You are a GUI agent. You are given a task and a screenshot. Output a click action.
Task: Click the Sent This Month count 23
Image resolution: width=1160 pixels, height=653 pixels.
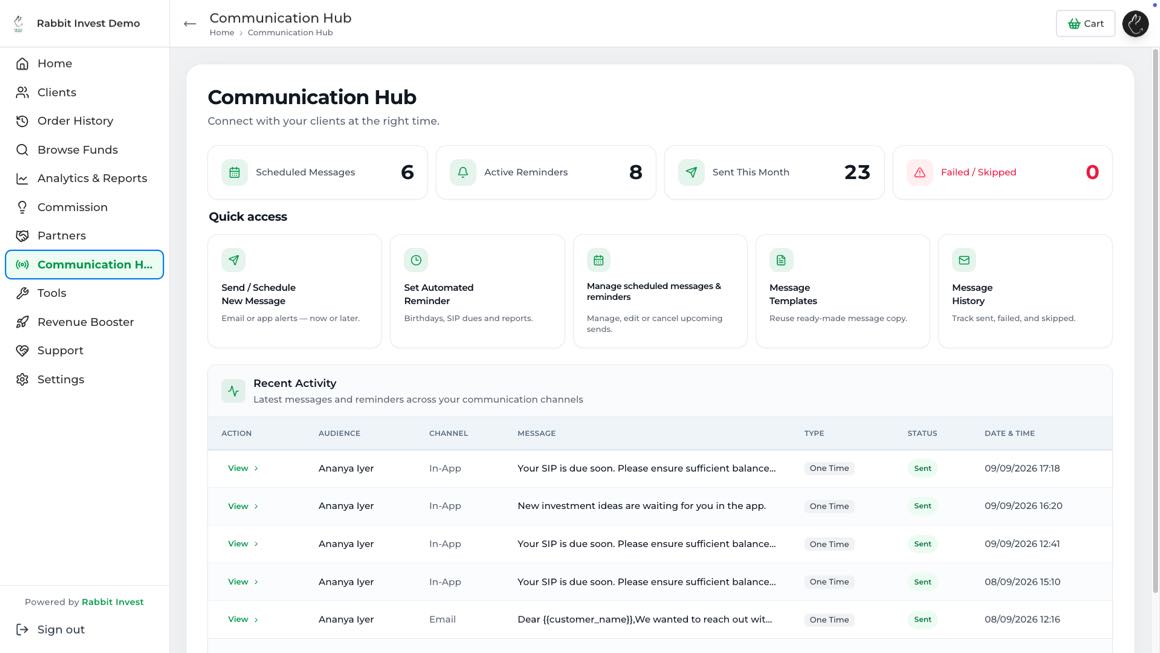pyautogui.click(x=857, y=172)
